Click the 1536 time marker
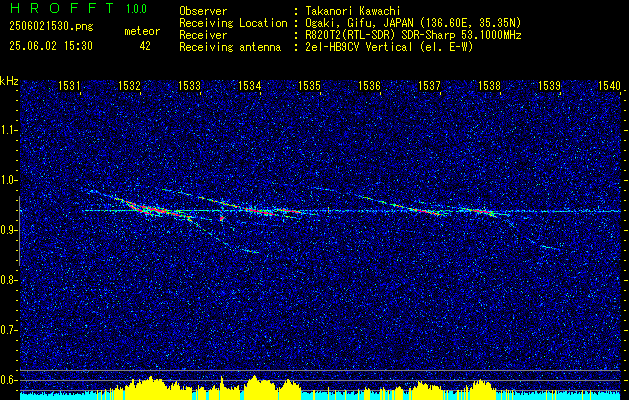 (x=369, y=85)
